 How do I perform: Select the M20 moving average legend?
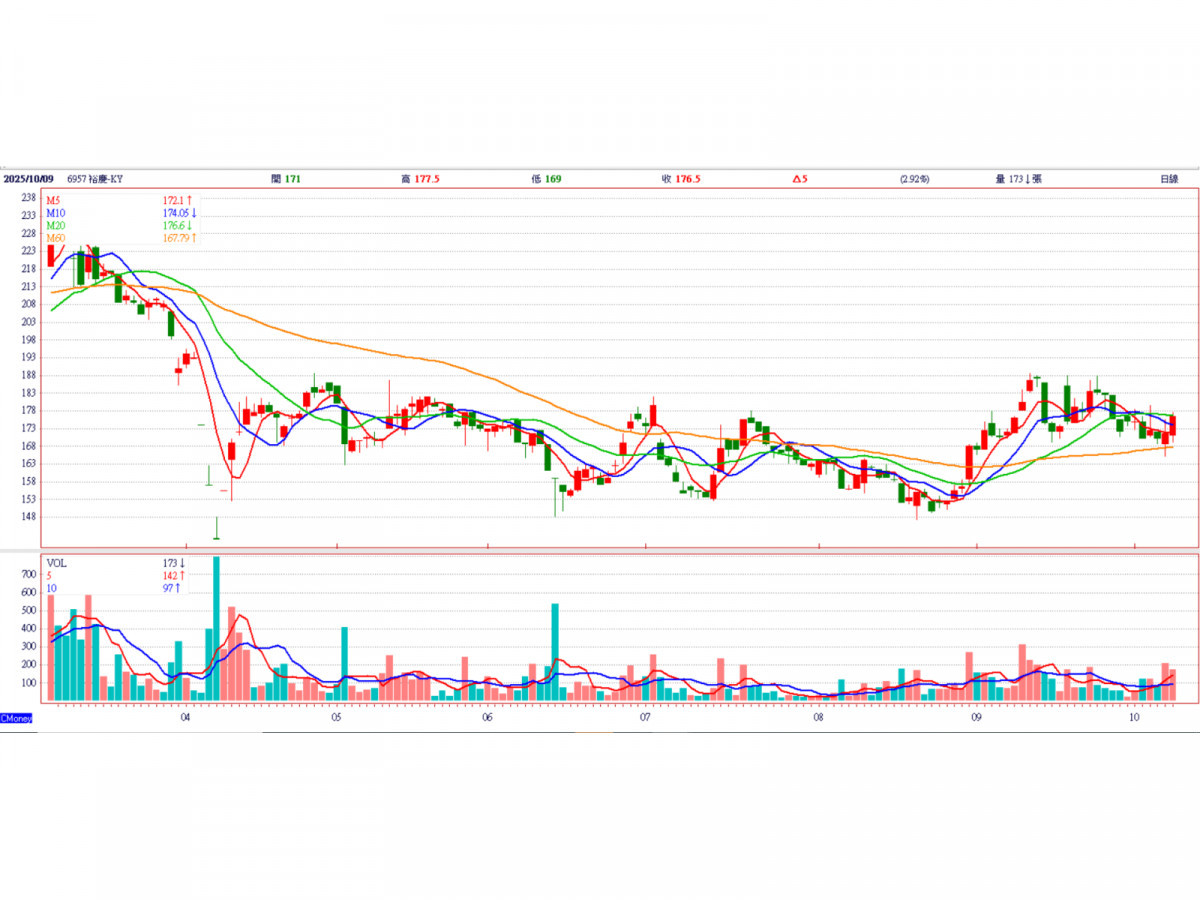pos(55,225)
